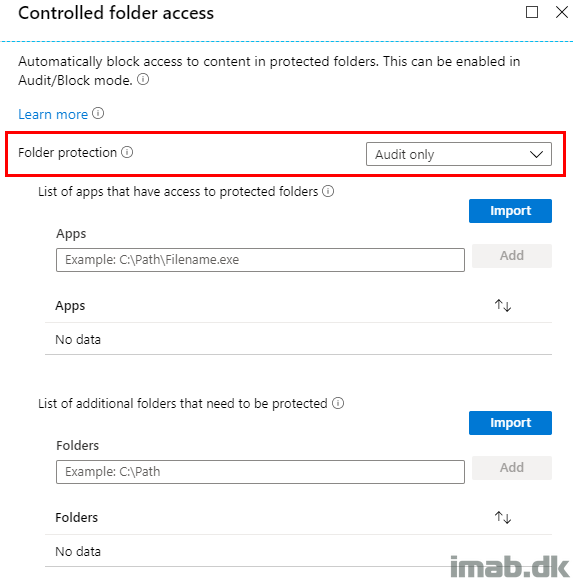Sort the Folders column using arrows
Screen dimensions: 573x579
(503, 517)
